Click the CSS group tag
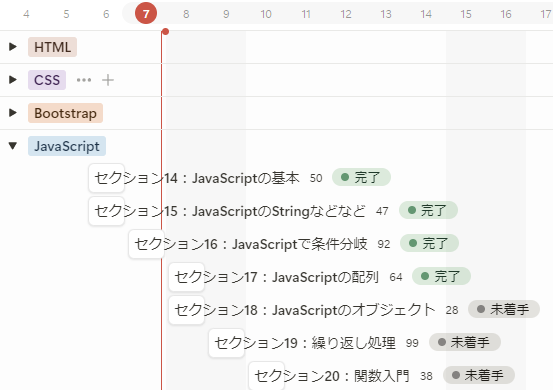Screen dimensions: 553x390 click(x=47, y=80)
